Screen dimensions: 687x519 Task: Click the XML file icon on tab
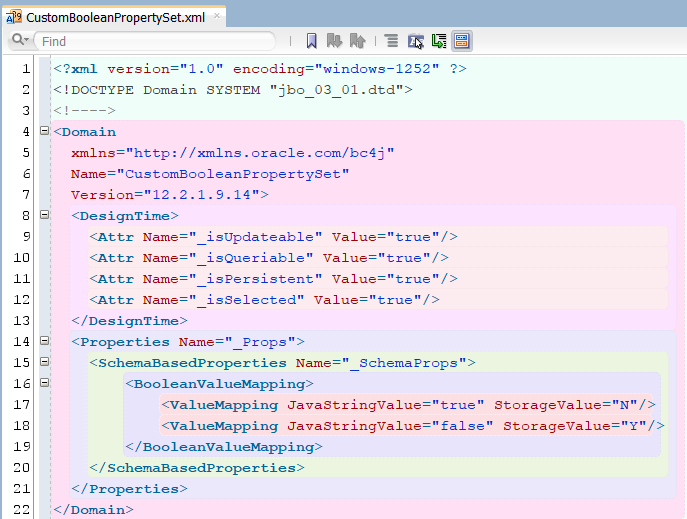[14, 17]
